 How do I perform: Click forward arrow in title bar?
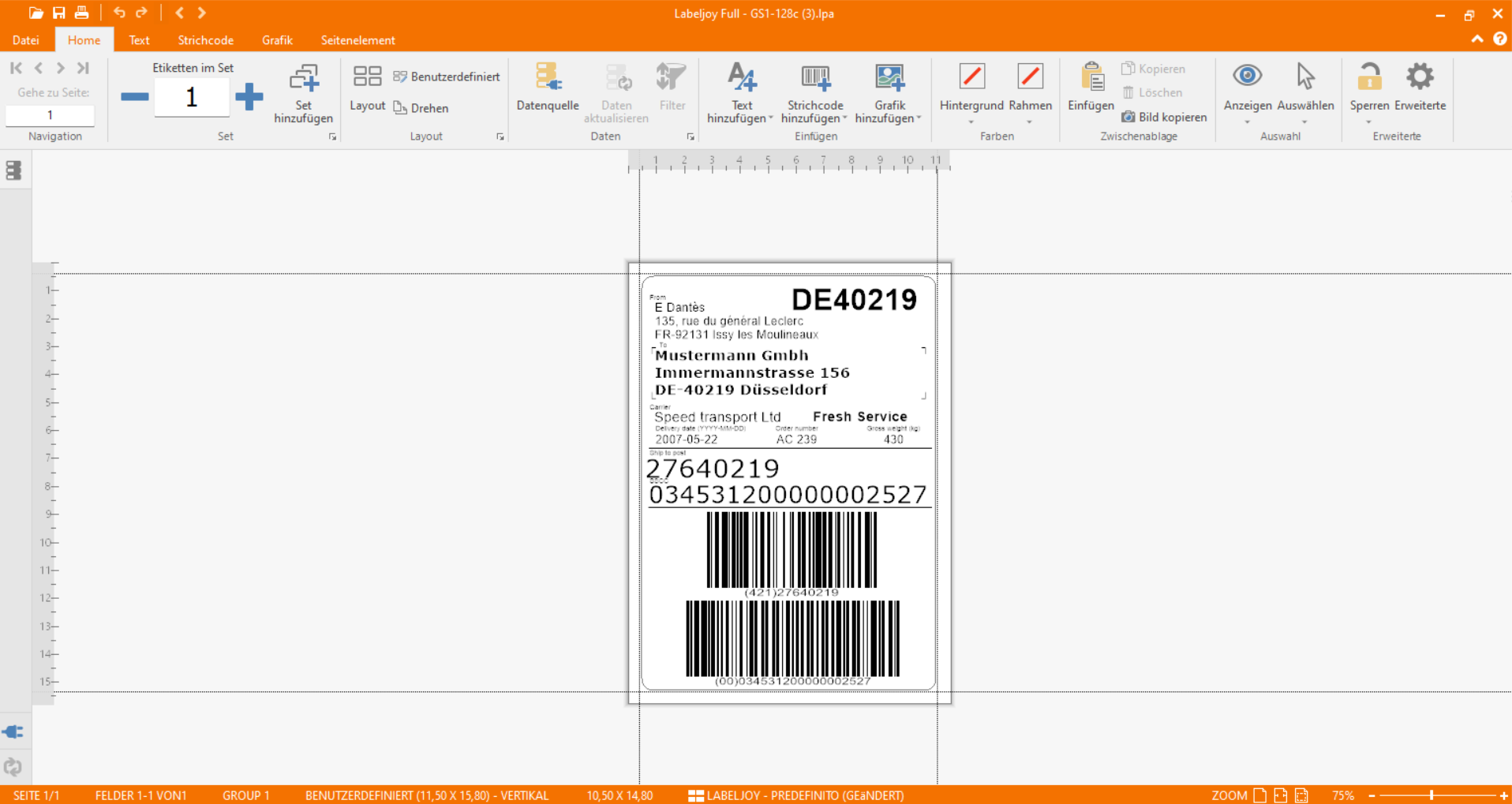pos(202,13)
